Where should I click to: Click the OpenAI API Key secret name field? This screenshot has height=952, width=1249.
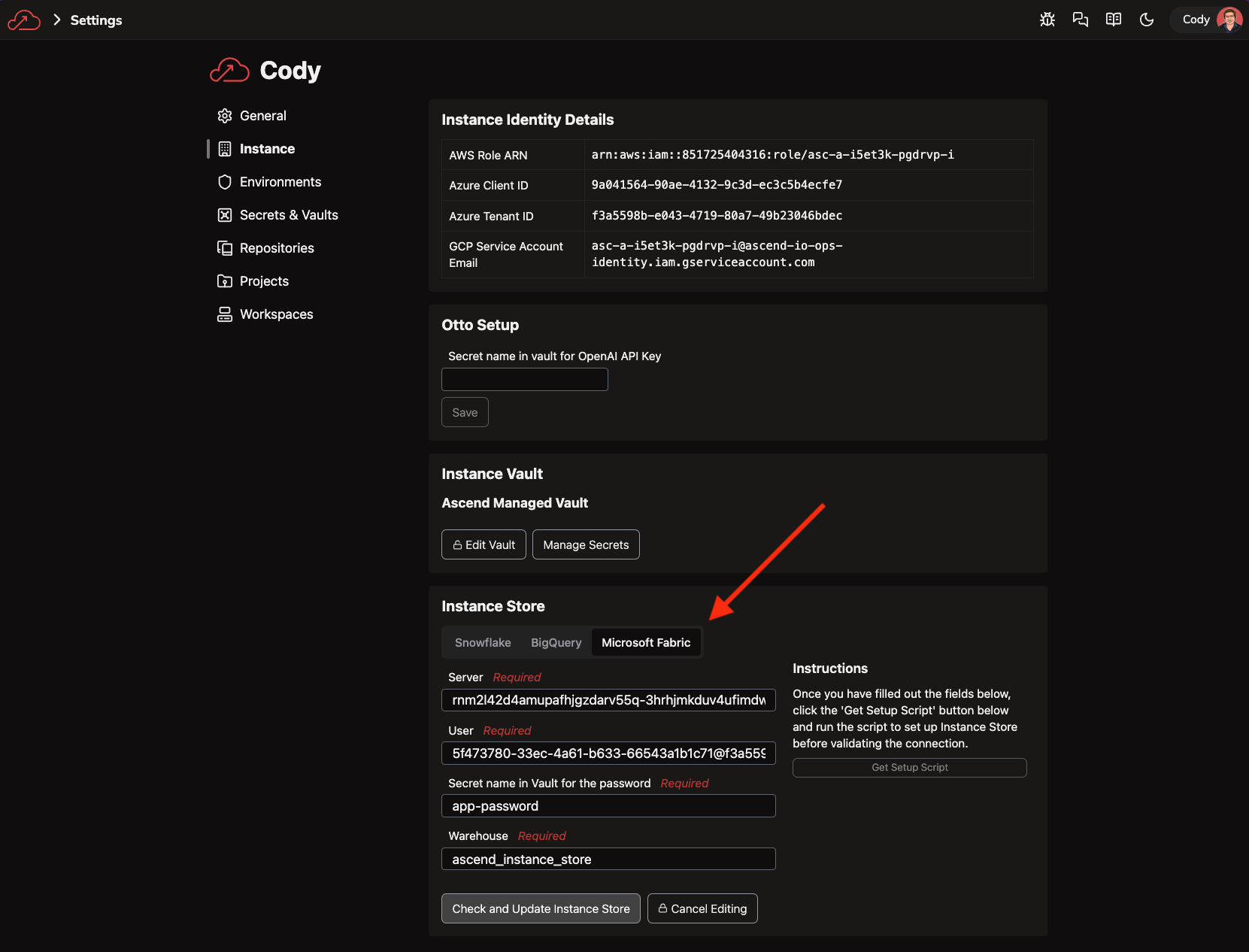pyautogui.click(x=525, y=379)
